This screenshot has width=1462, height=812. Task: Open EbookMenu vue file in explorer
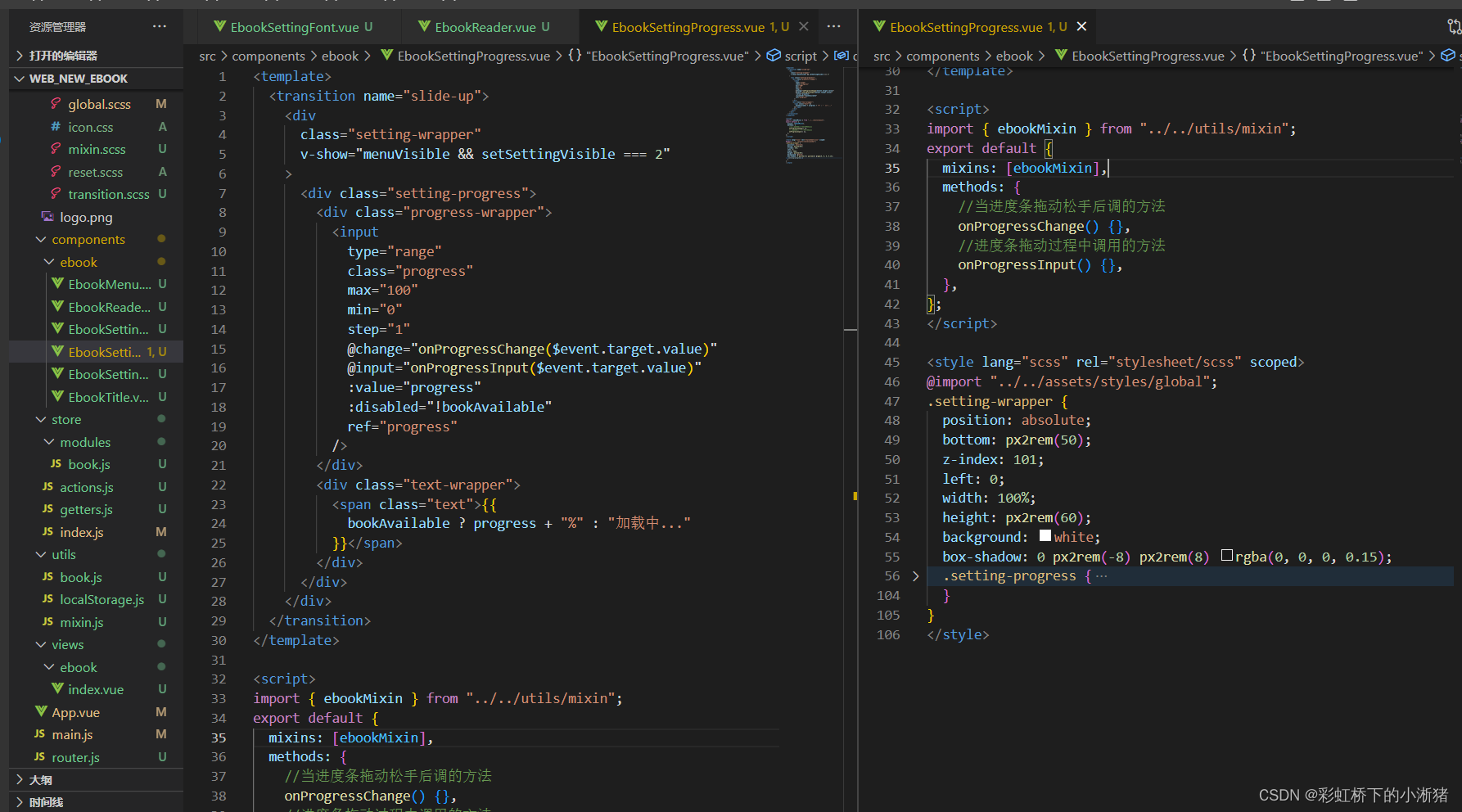[x=110, y=284]
